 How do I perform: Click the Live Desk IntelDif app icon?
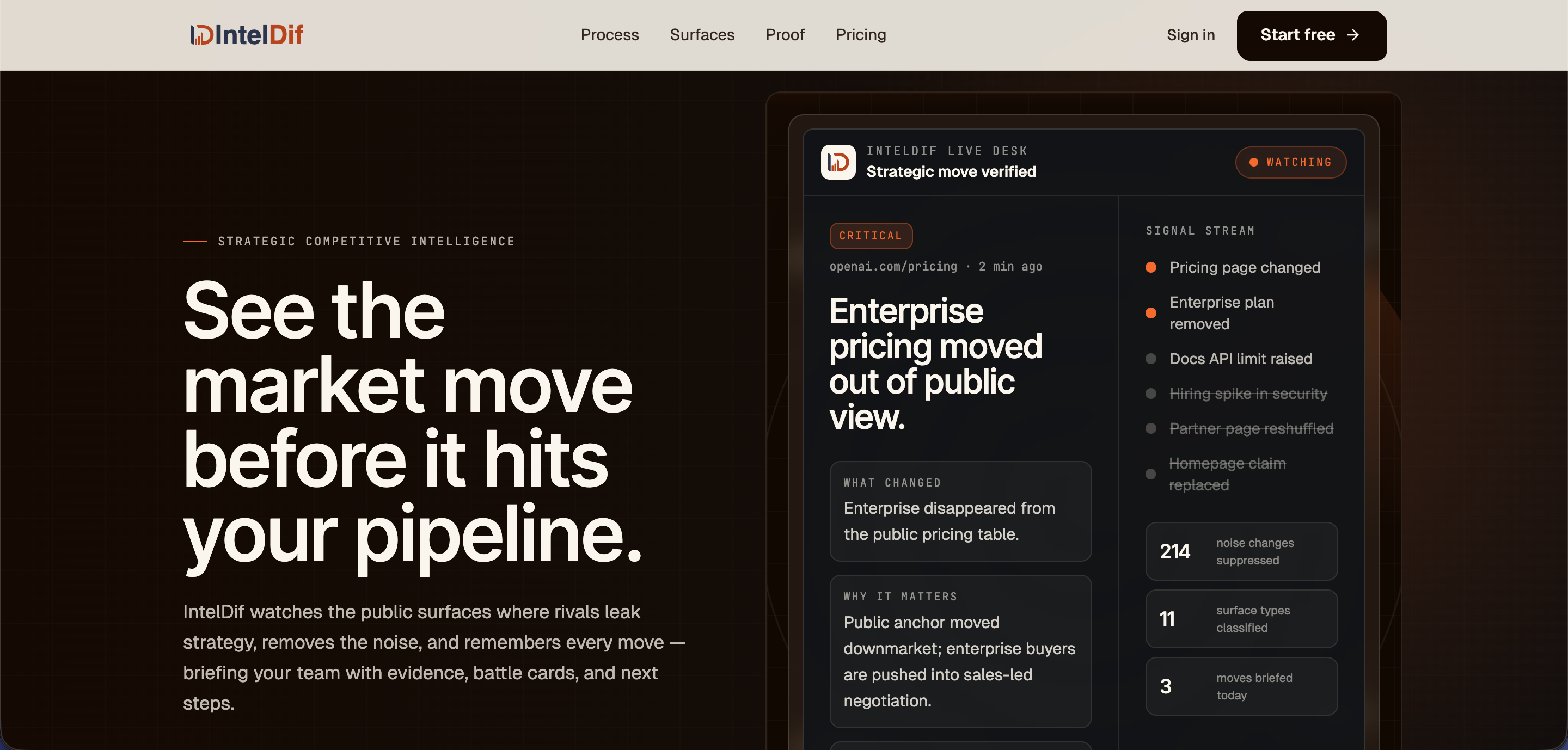[837, 162]
